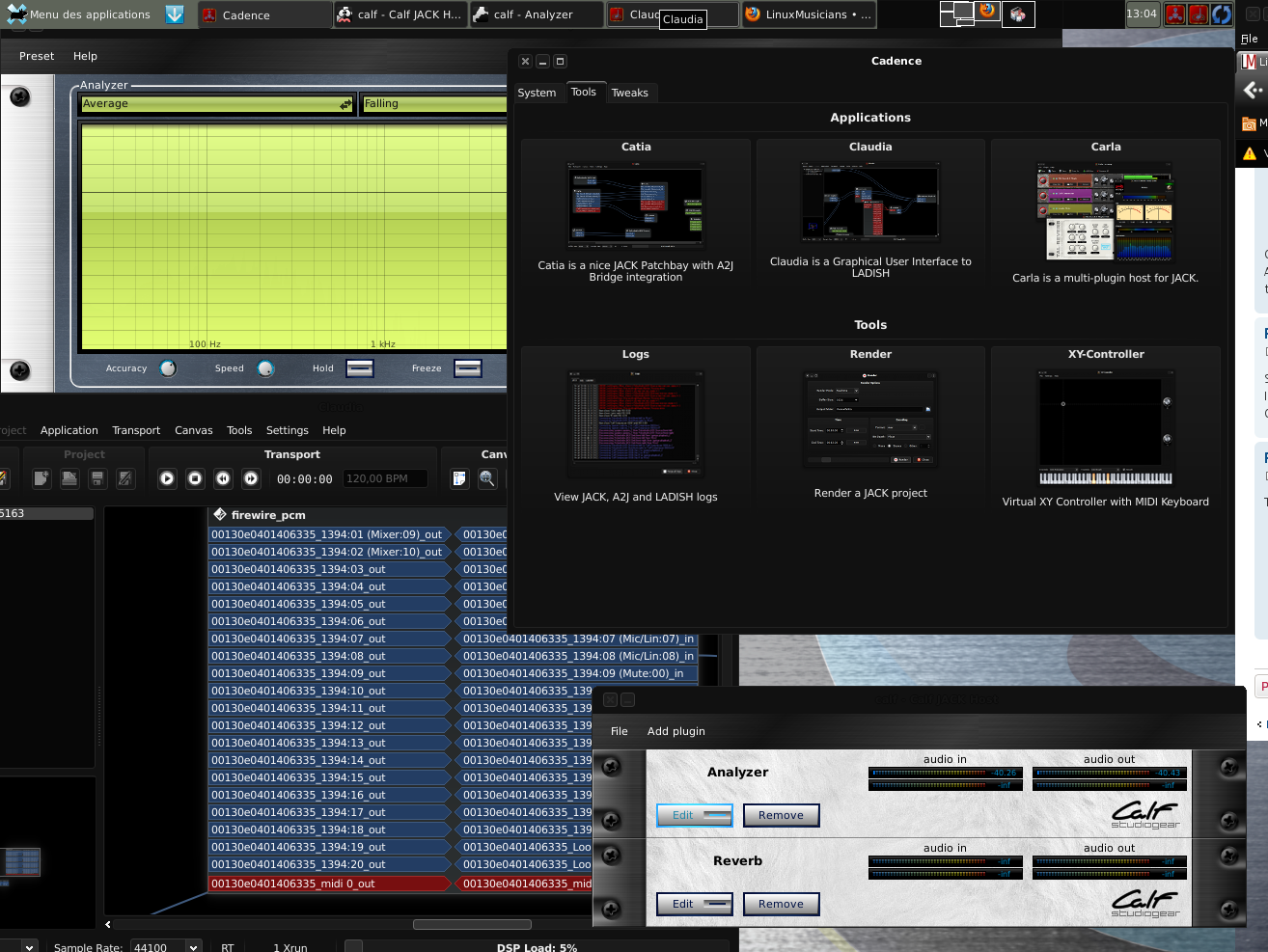1268x952 pixels.
Task: Click the canvas zoom magnifier icon
Action: [x=487, y=478]
